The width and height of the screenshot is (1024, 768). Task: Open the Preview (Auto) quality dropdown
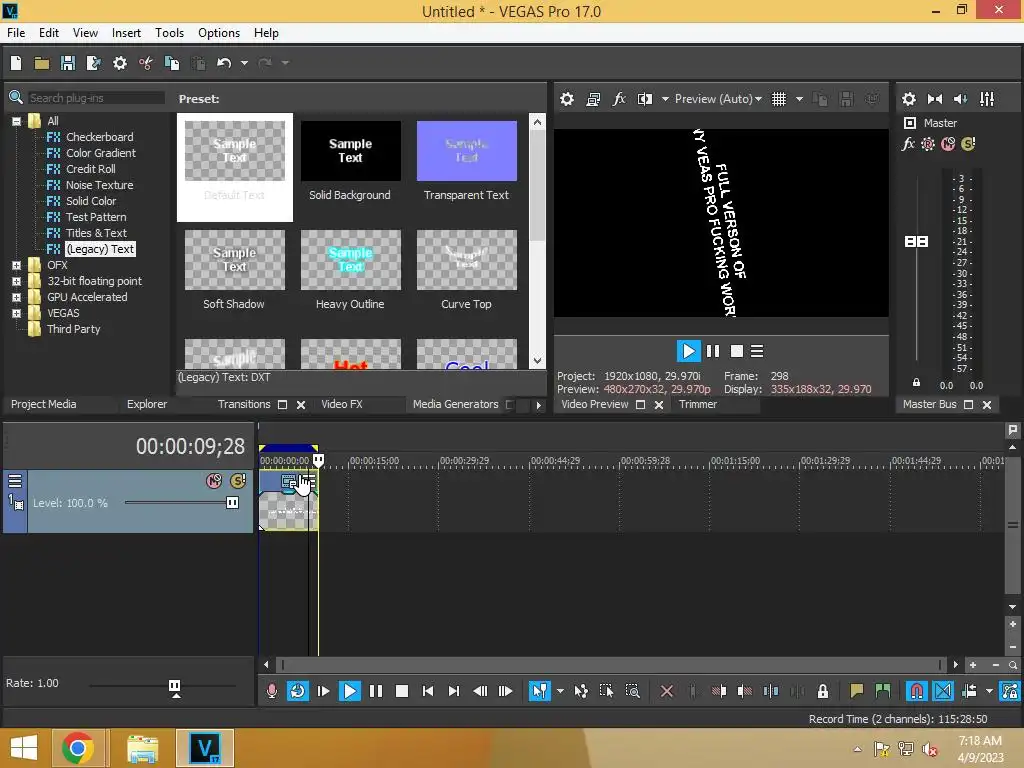[x=718, y=99]
